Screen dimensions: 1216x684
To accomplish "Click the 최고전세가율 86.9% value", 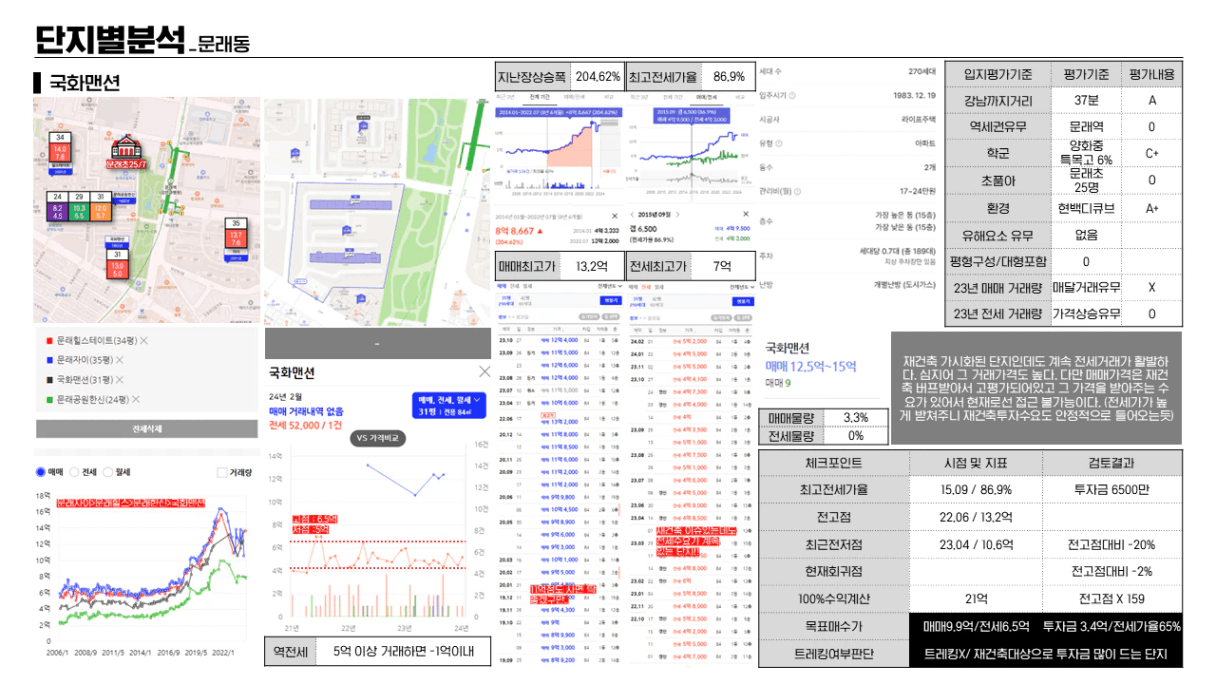I will coord(729,77).
